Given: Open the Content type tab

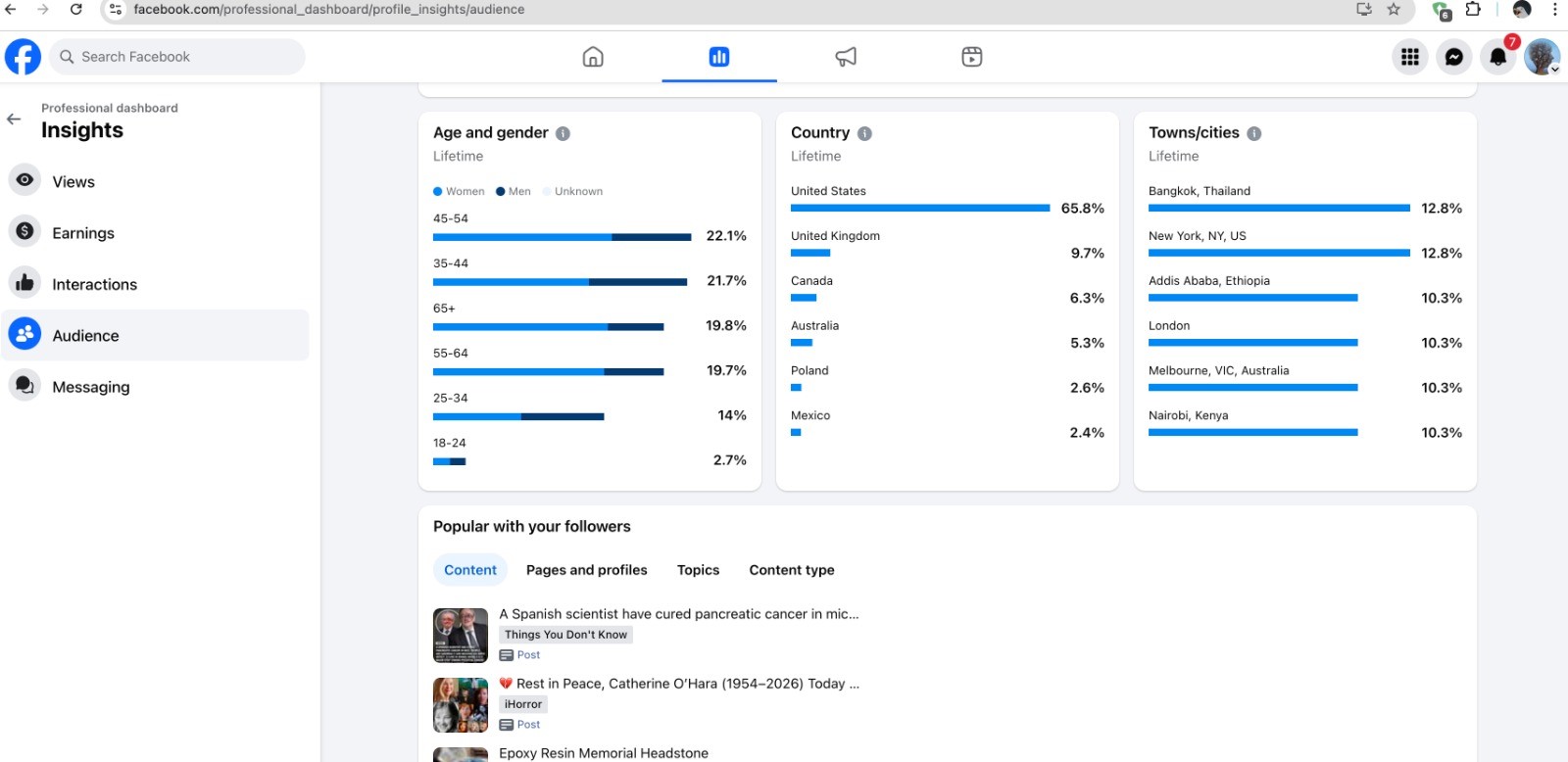Looking at the screenshot, I should click(x=792, y=570).
